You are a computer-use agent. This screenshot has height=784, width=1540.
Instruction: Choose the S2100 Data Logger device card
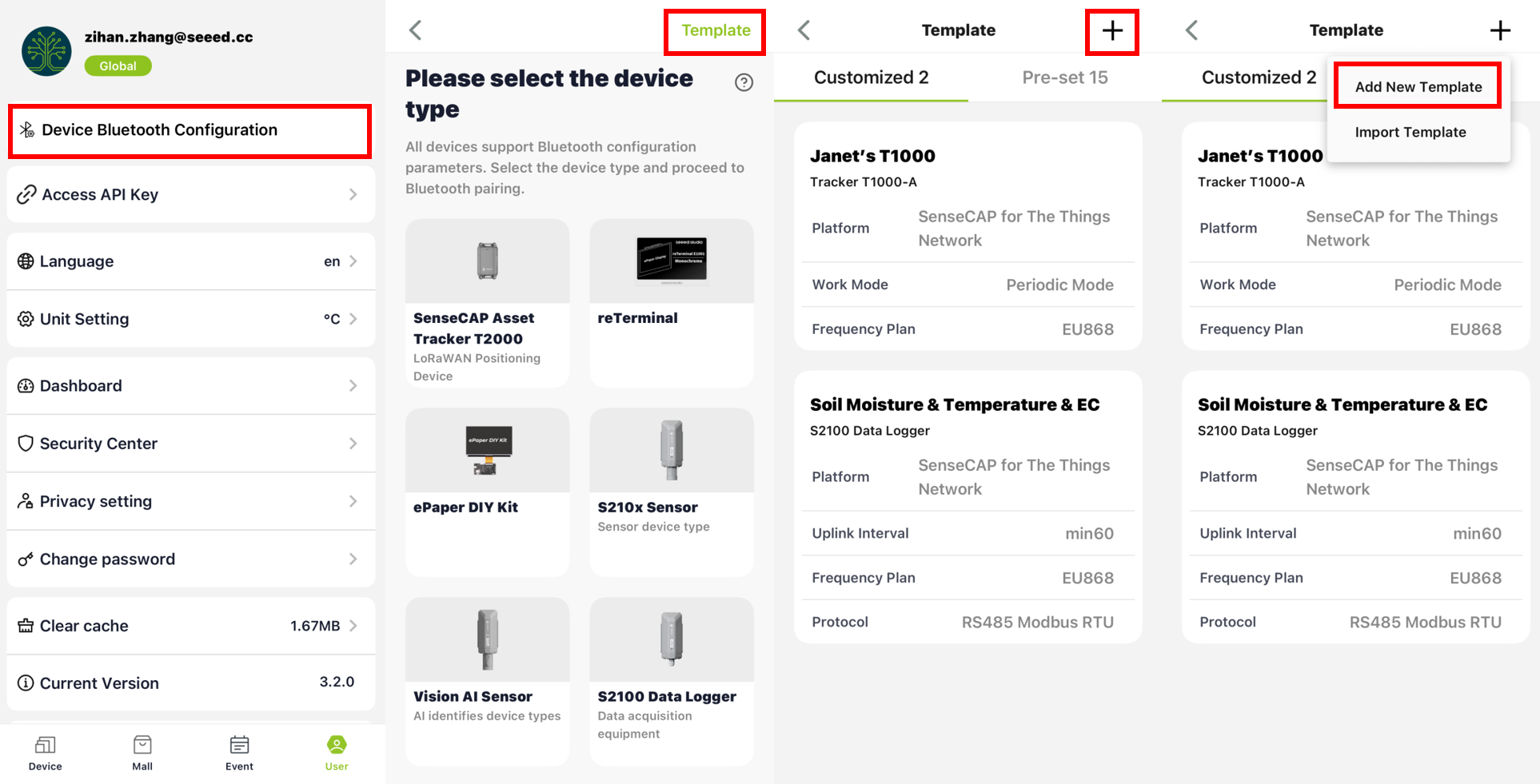pos(671,681)
